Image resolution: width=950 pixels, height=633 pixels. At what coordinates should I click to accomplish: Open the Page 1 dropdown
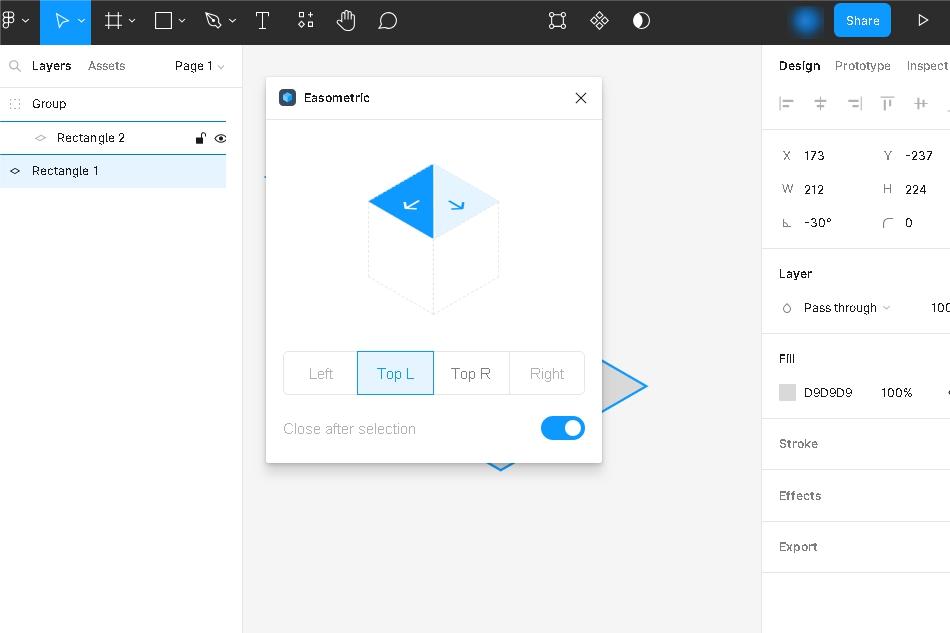[199, 66]
